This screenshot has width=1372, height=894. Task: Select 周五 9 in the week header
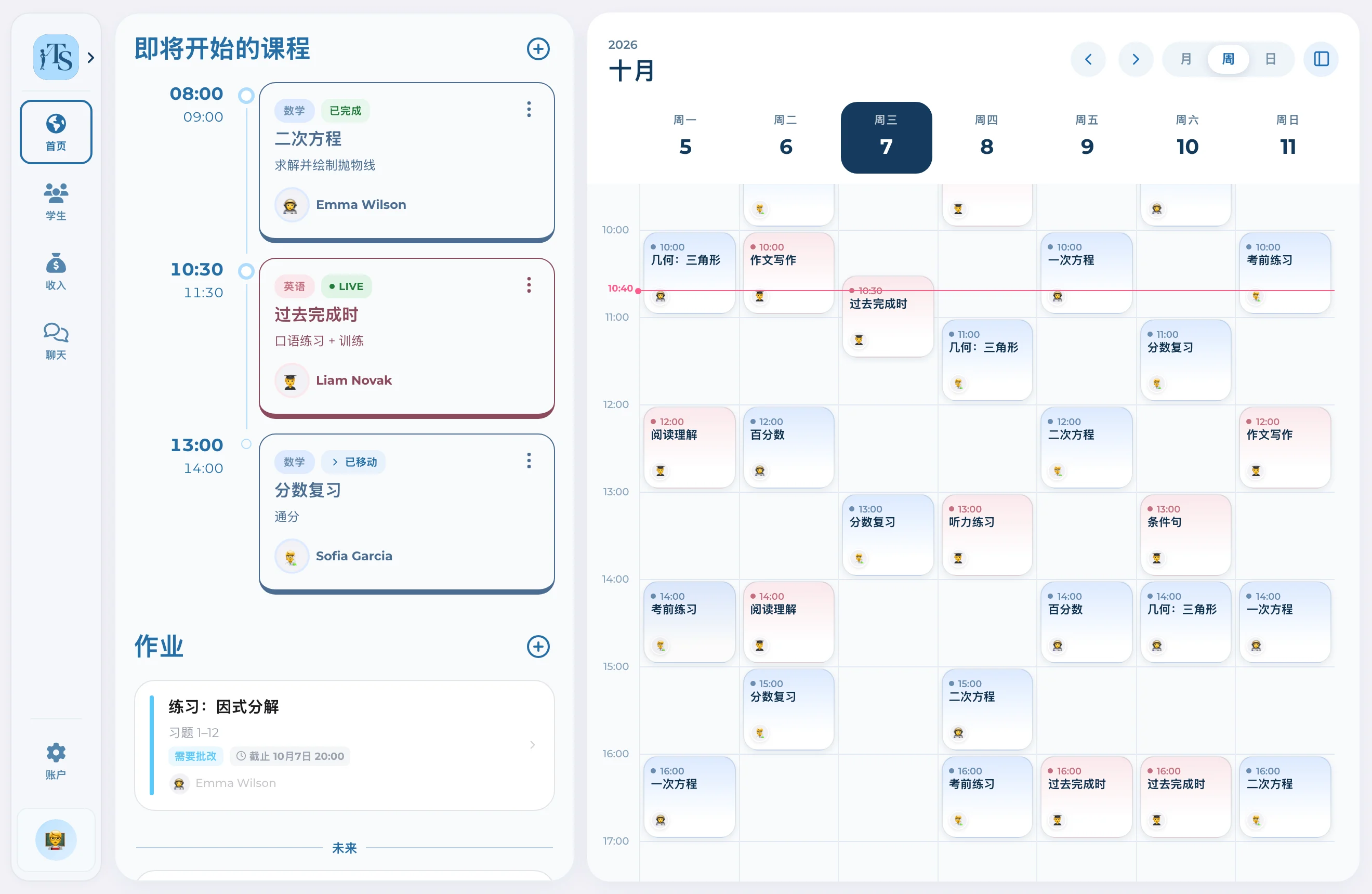coord(1087,138)
